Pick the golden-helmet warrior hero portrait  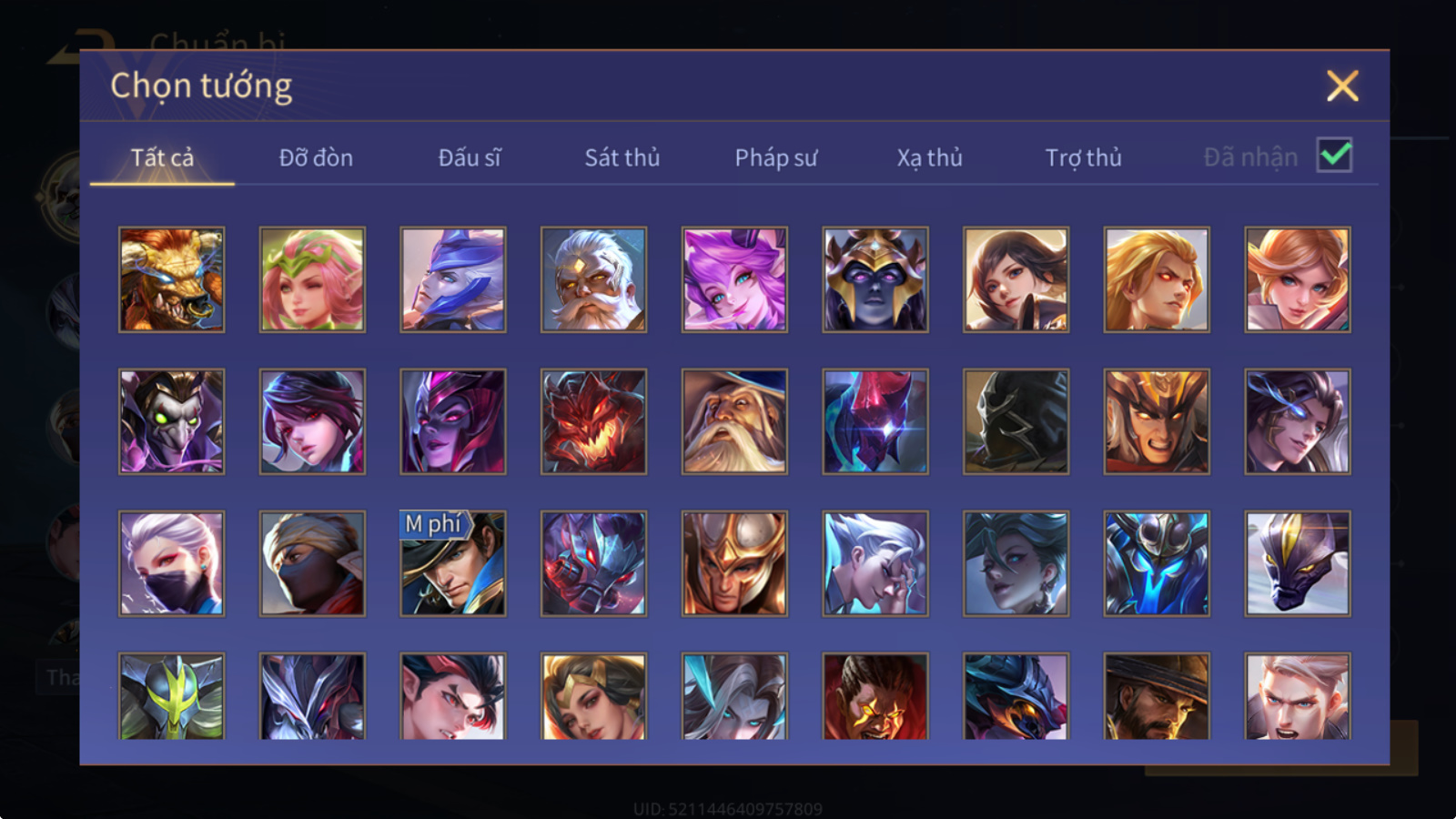click(734, 563)
